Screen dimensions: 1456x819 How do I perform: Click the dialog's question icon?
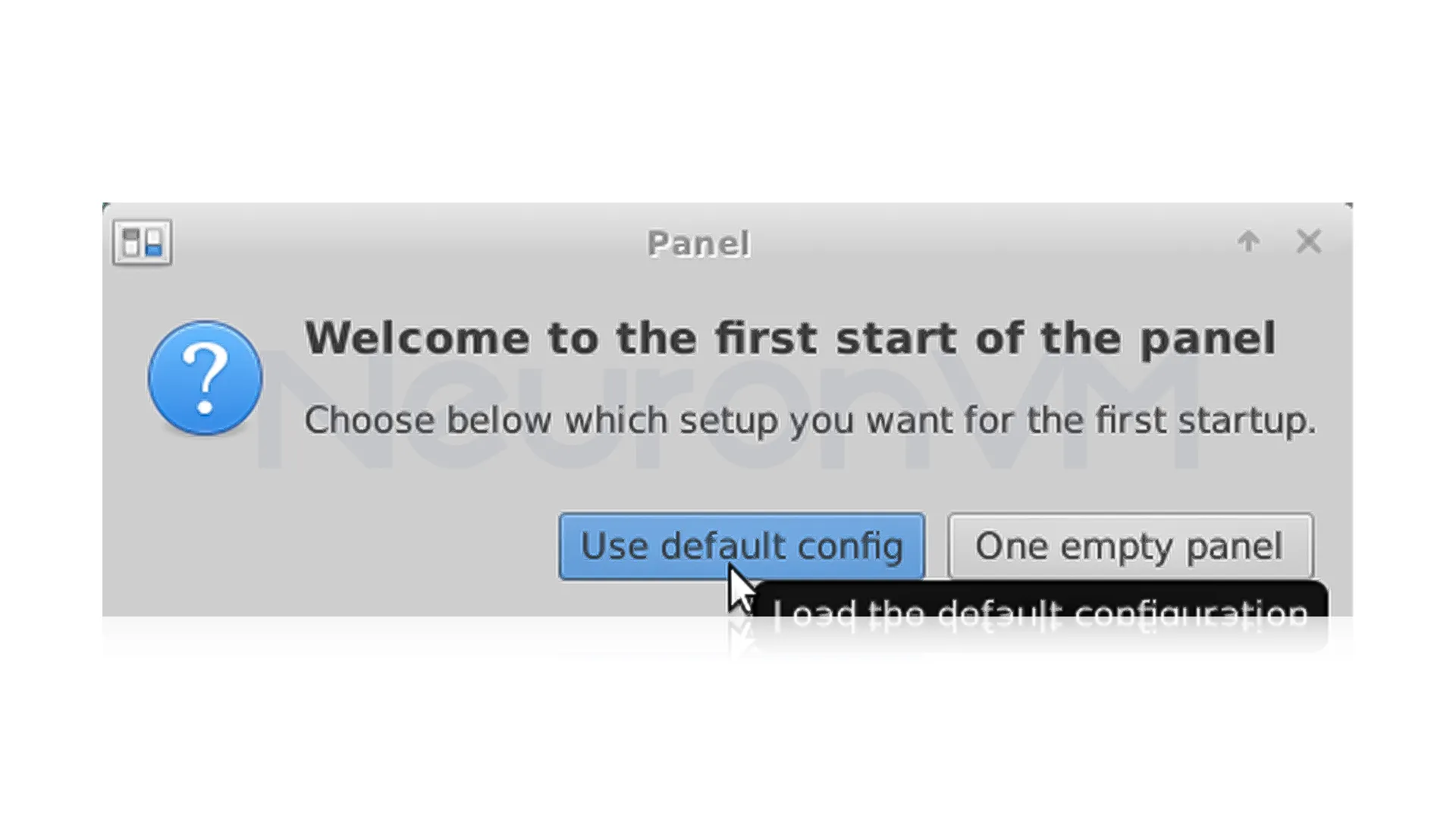[205, 378]
